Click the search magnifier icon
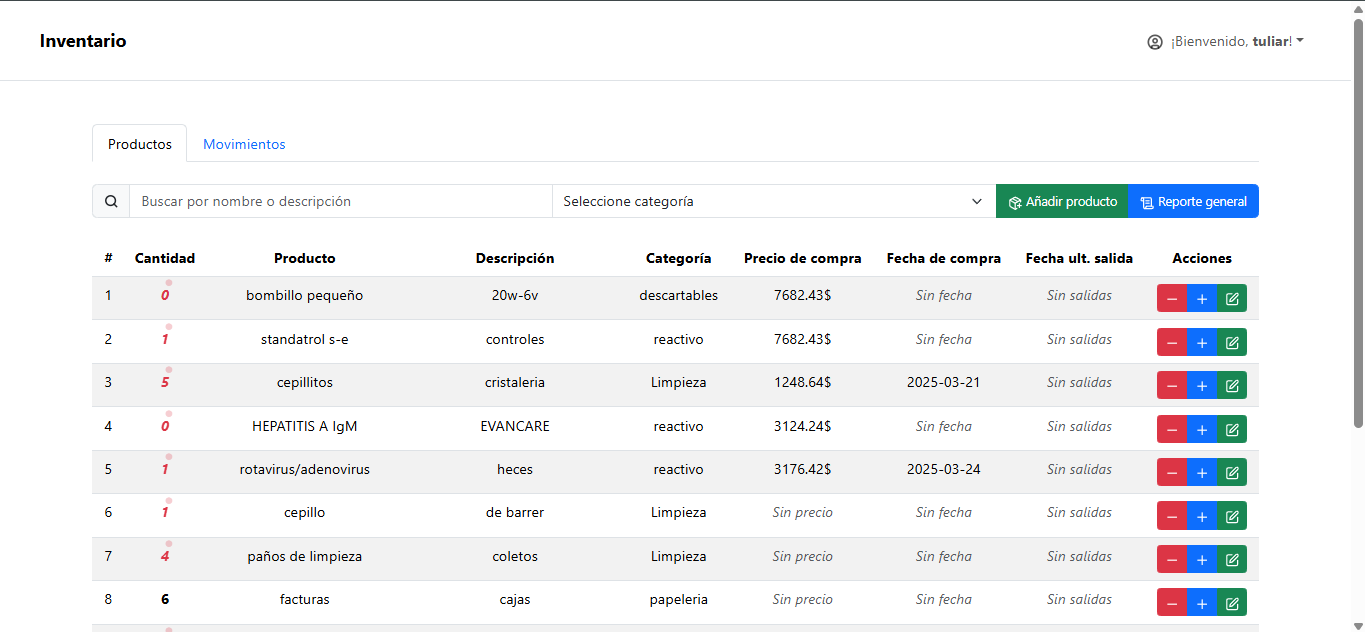This screenshot has width=1365, height=632. 111,201
